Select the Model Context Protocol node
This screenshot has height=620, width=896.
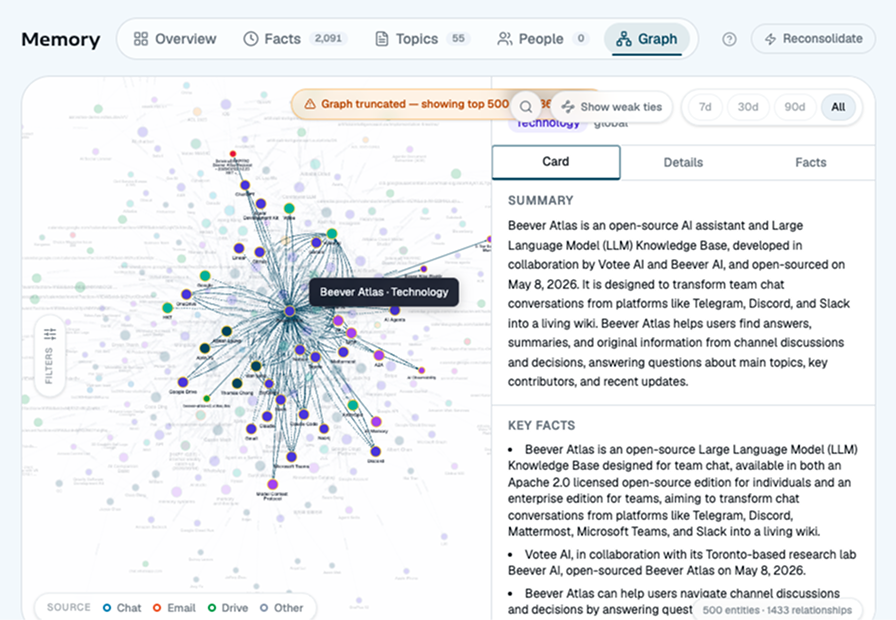point(273,484)
